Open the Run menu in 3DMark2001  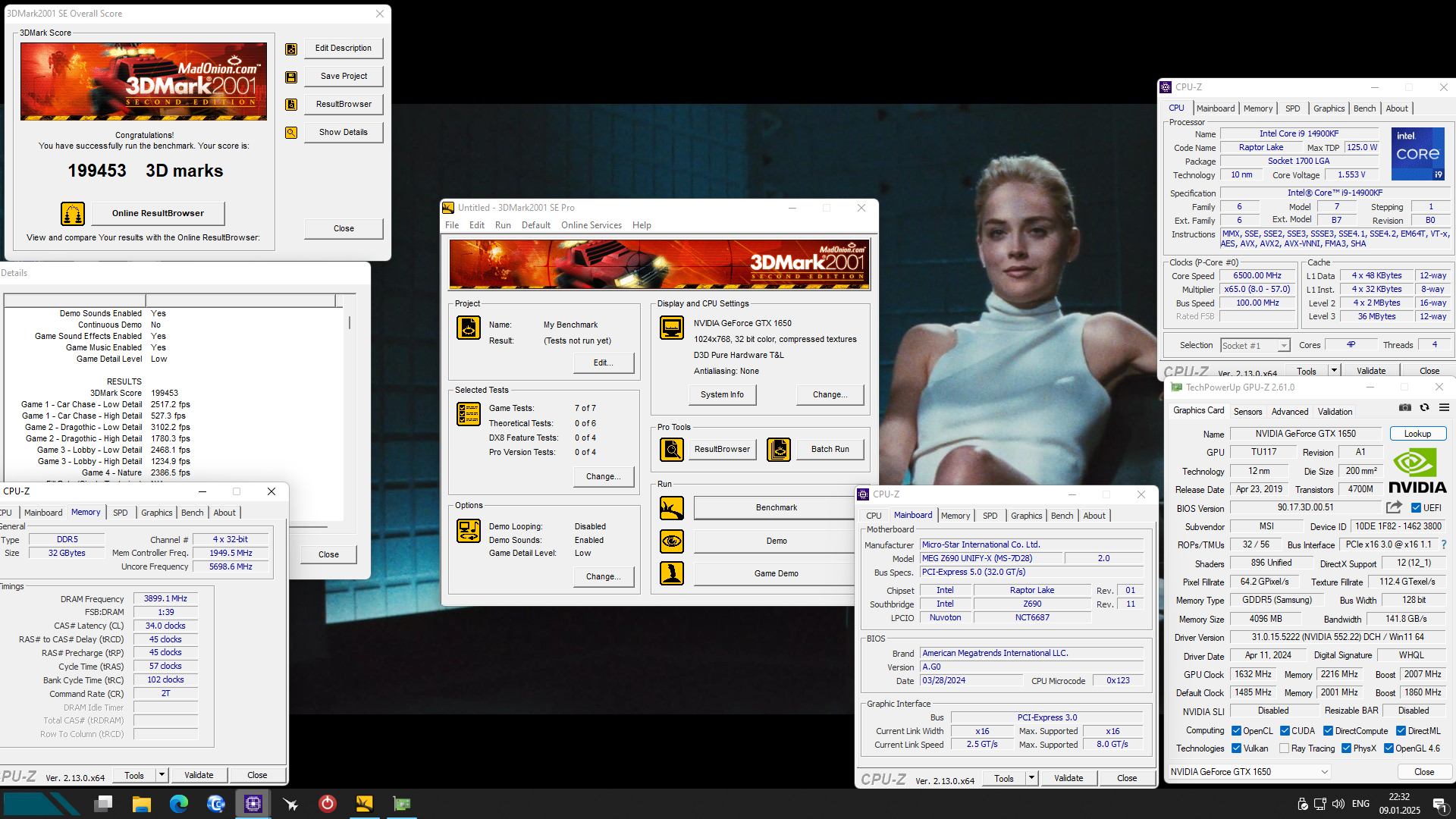tap(503, 225)
